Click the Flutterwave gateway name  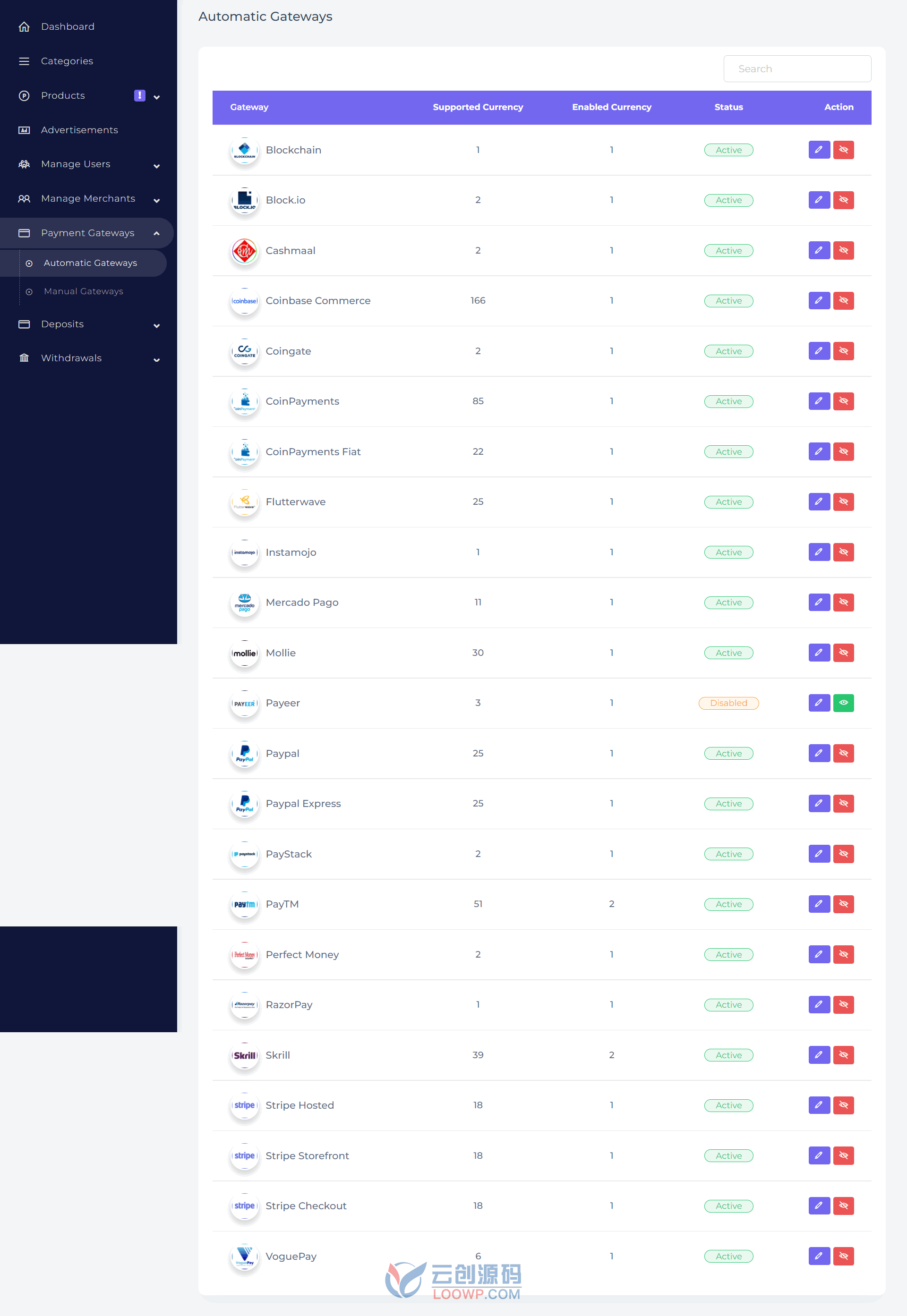point(296,502)
